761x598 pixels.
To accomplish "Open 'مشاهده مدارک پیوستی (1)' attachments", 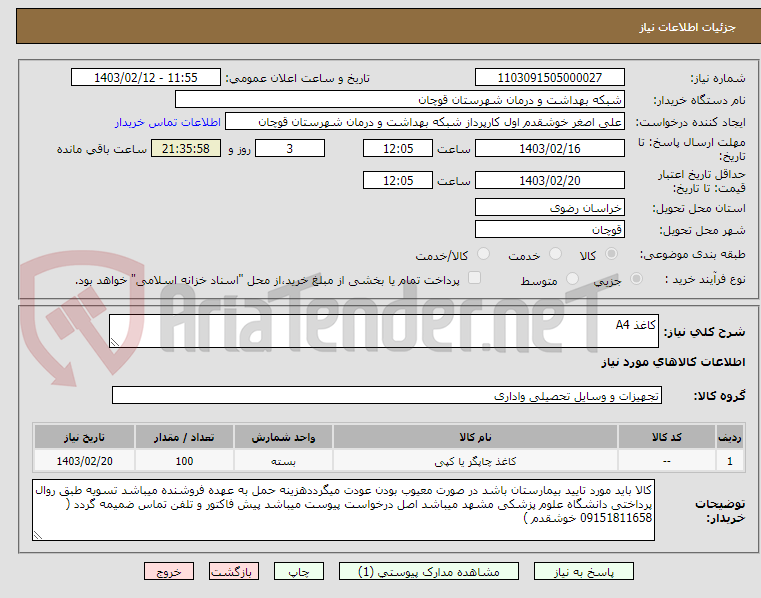I will (429, 571).
